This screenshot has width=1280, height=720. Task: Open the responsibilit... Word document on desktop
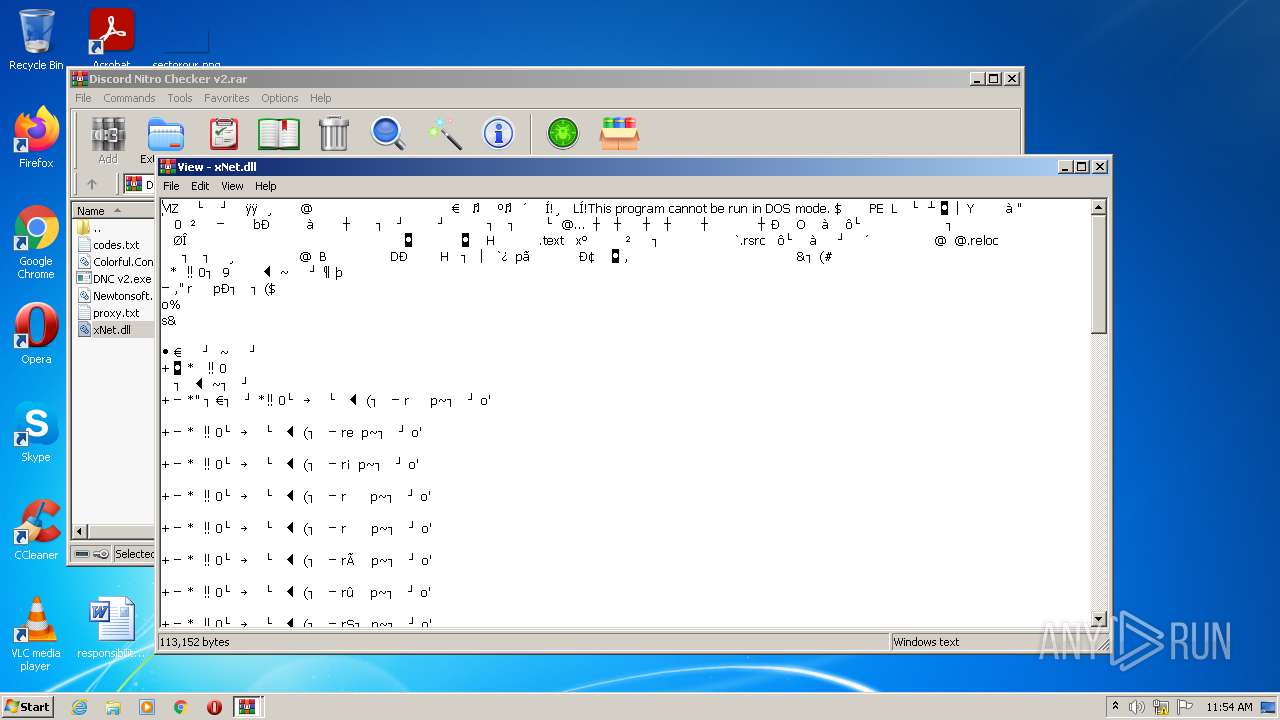tap(111, 628)
